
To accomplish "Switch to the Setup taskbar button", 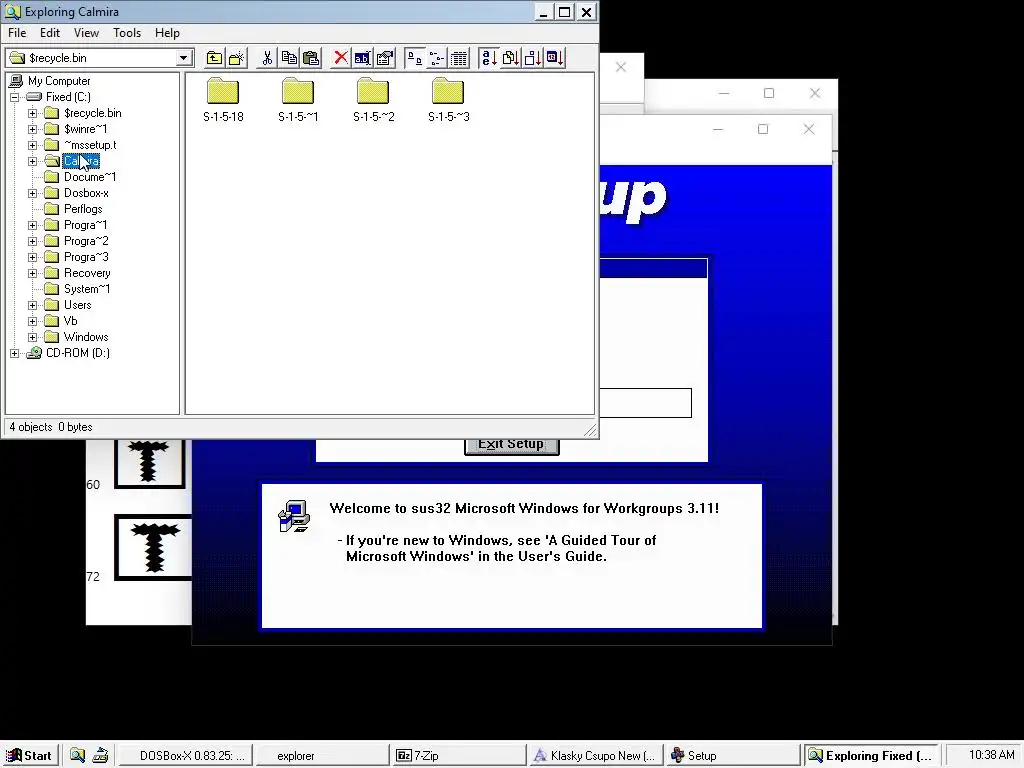I will coord(732,756).
